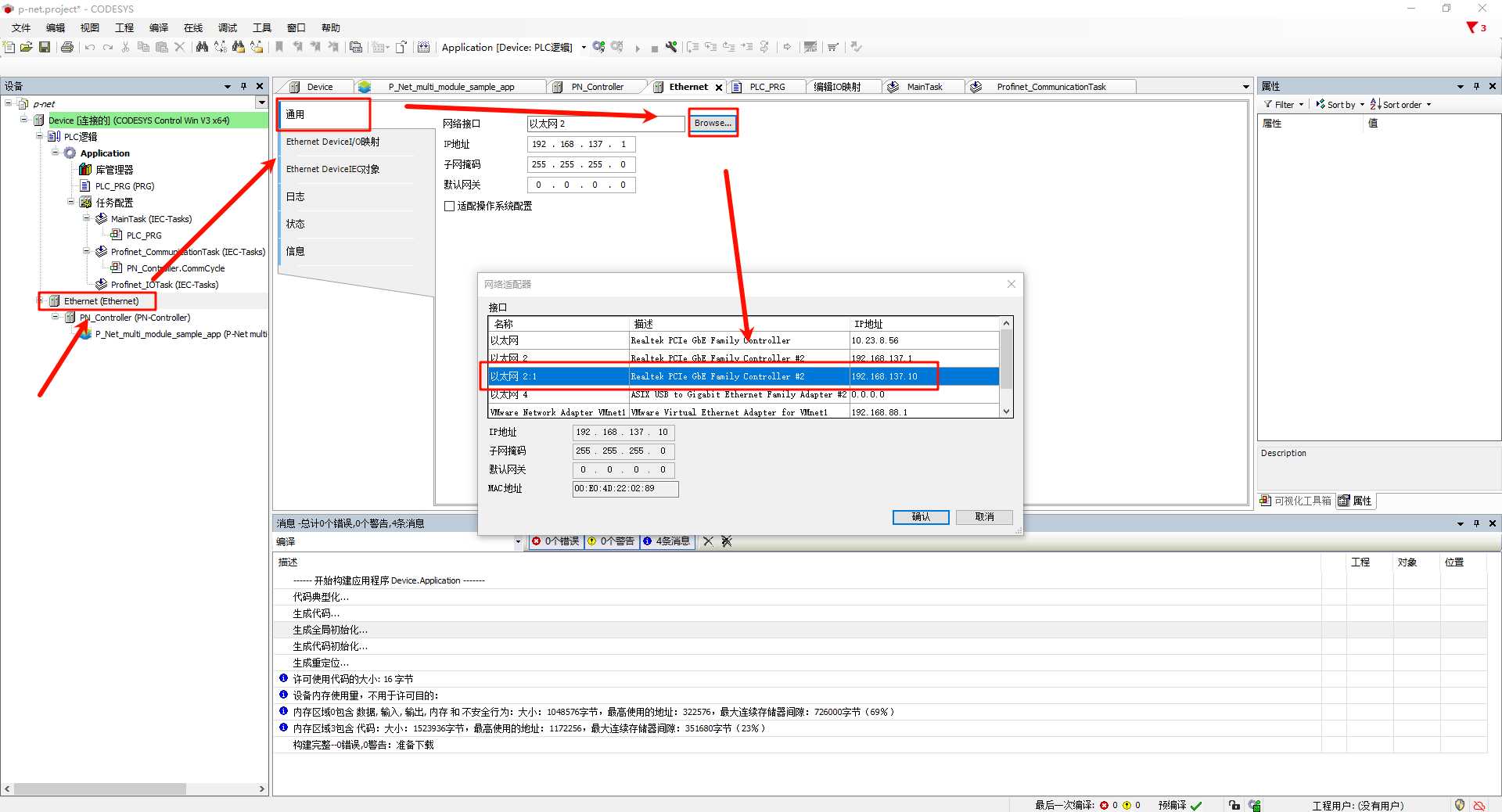Clear all messages with crossed-out X icon
This screenshot has height=812, width=1502.
727,541
